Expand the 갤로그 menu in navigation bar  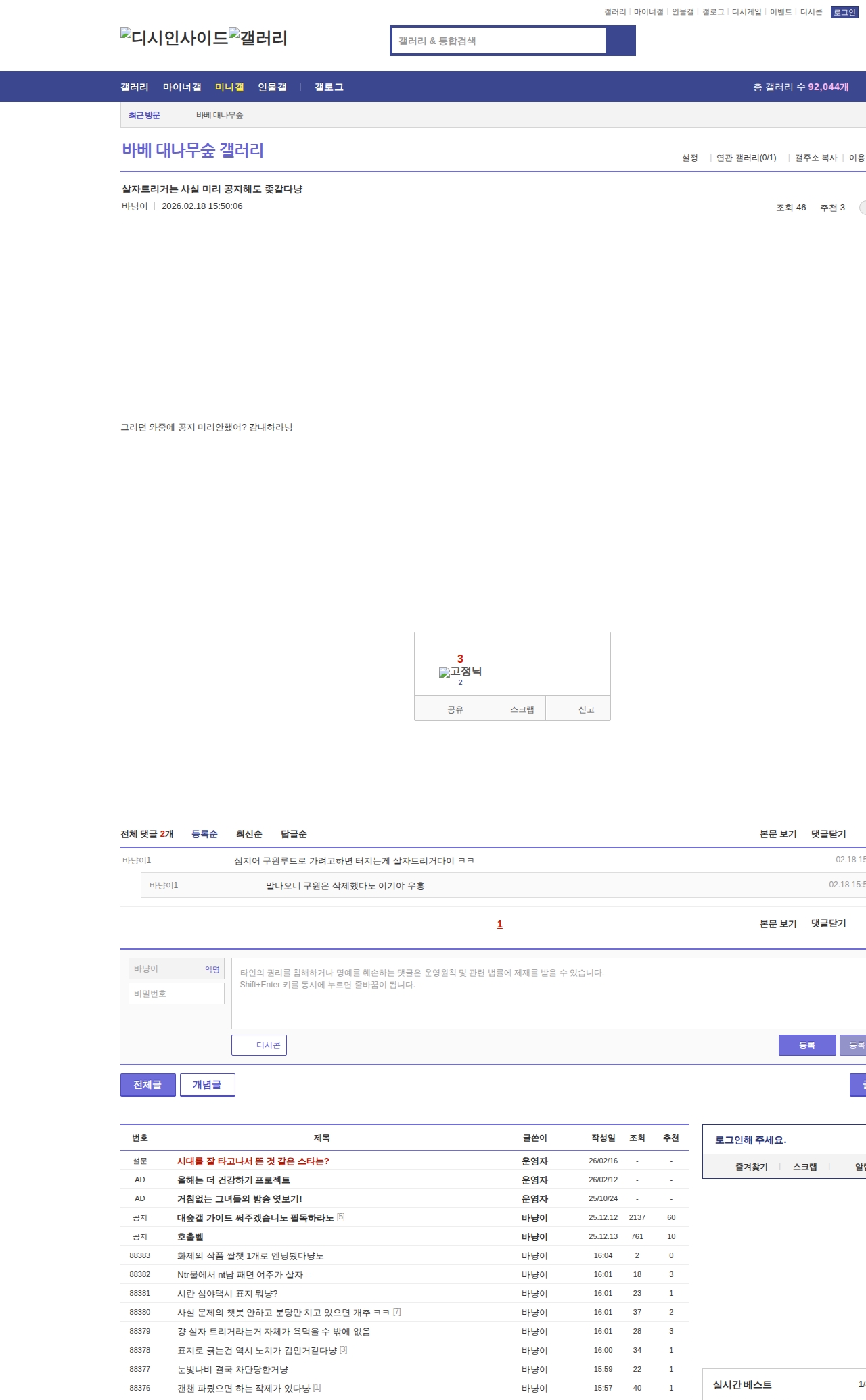pyautogui.click(x=329, y=87)
